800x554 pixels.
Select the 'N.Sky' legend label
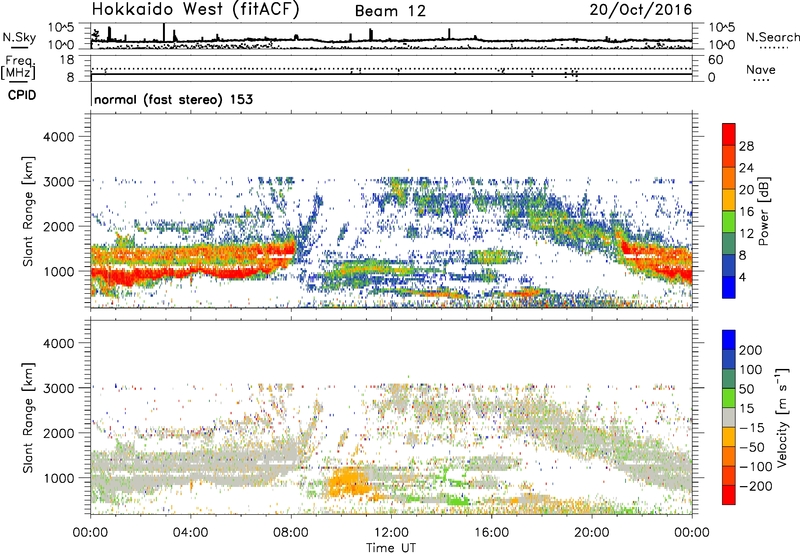coord(19,37)
